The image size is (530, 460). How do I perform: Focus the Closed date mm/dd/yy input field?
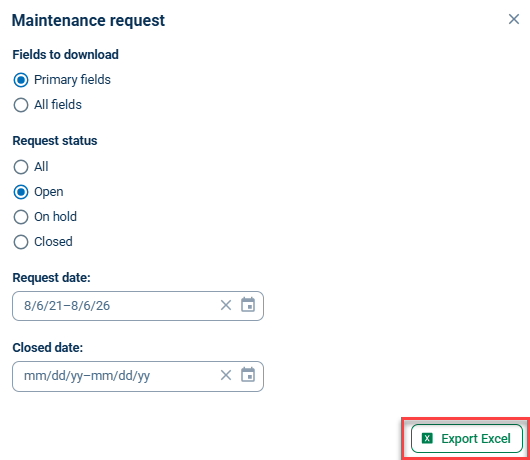click(138, 376)
